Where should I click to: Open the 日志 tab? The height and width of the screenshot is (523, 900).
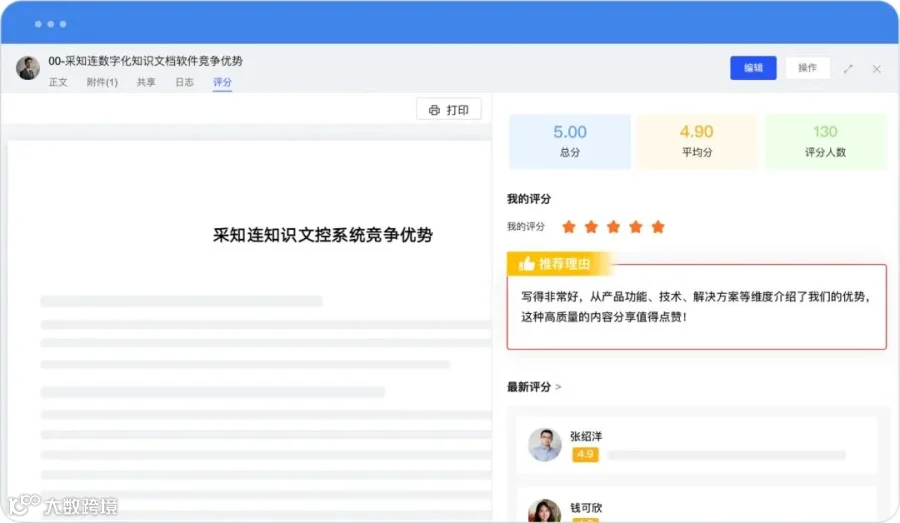coord(184,82)
